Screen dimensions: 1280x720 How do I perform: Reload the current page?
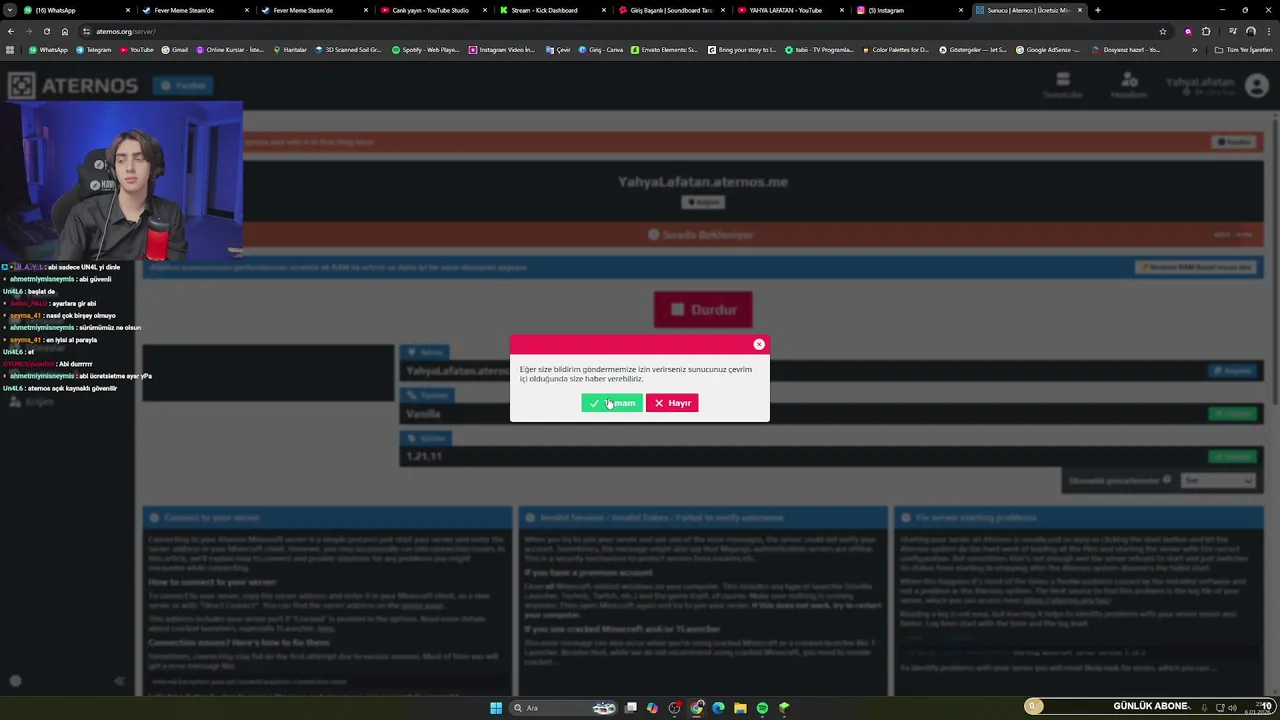(46, 31)
